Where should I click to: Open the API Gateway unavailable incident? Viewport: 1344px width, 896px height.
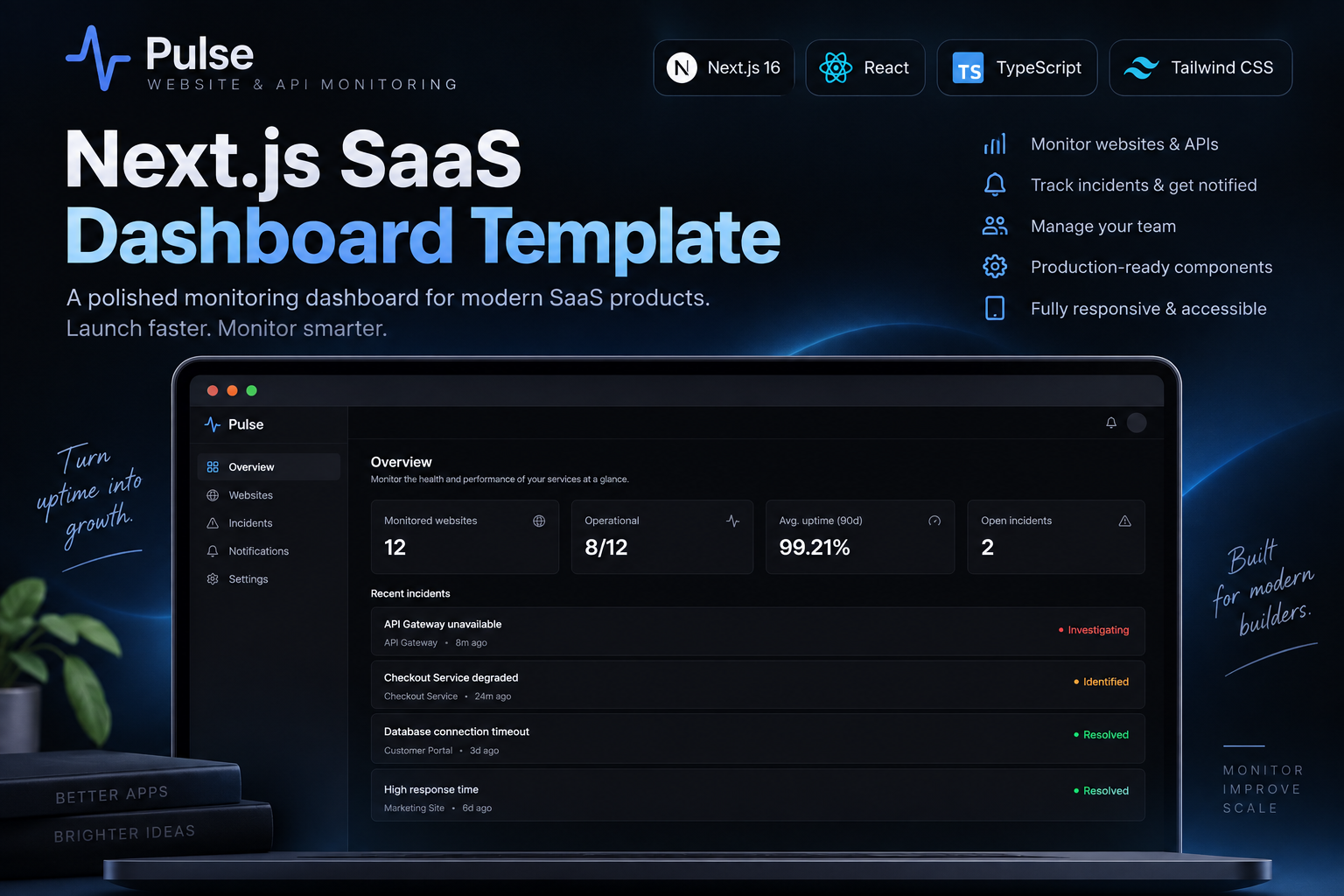tap(758, 632)
